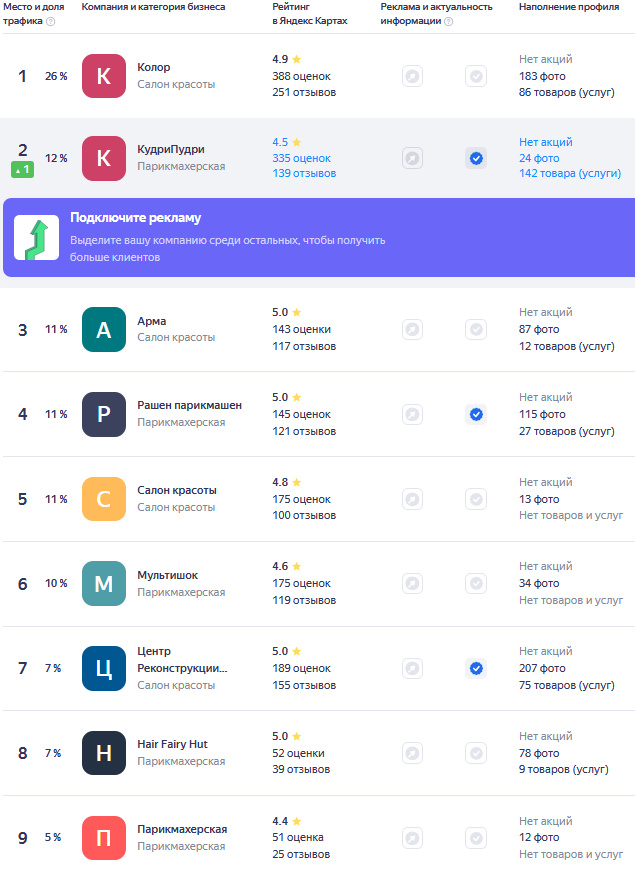Click the rating star next to 4.9
Image resolution: width=635 pixels, height=875 pixels.
click(x=297, y=59)
